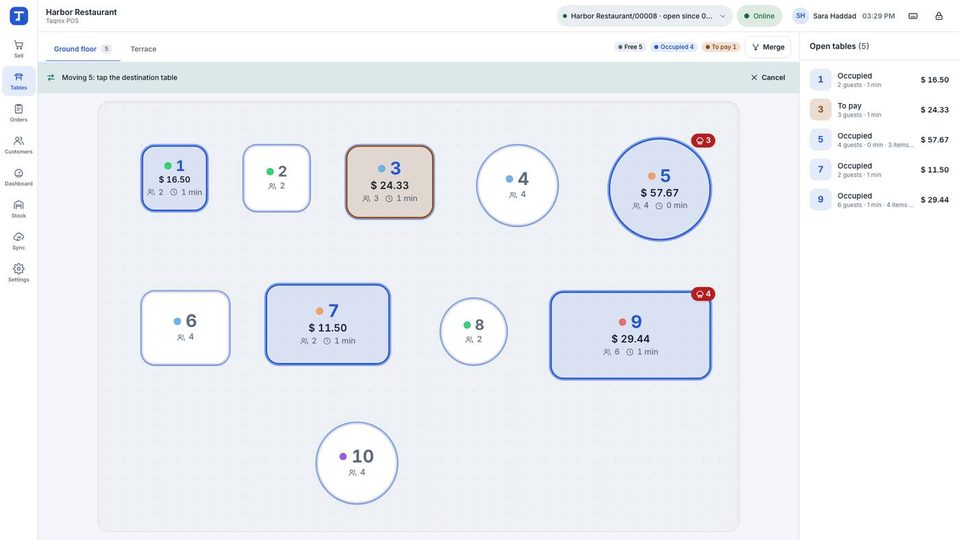The width and height of the screenshot is (959, 540).
Task: Click the $ 57.67 amount in list
Action: click(x=935, y=139)
